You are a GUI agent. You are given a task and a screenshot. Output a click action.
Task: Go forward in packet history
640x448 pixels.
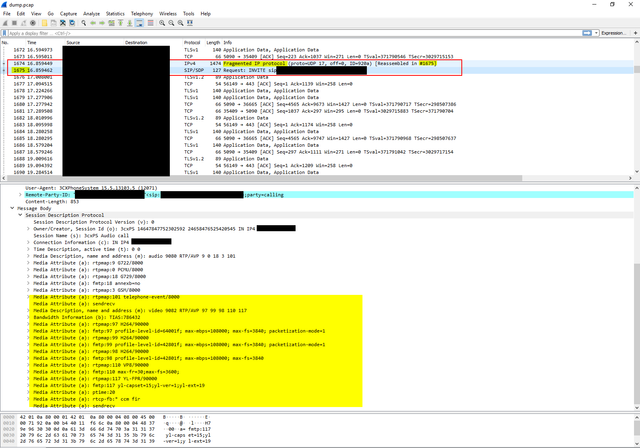102,23
